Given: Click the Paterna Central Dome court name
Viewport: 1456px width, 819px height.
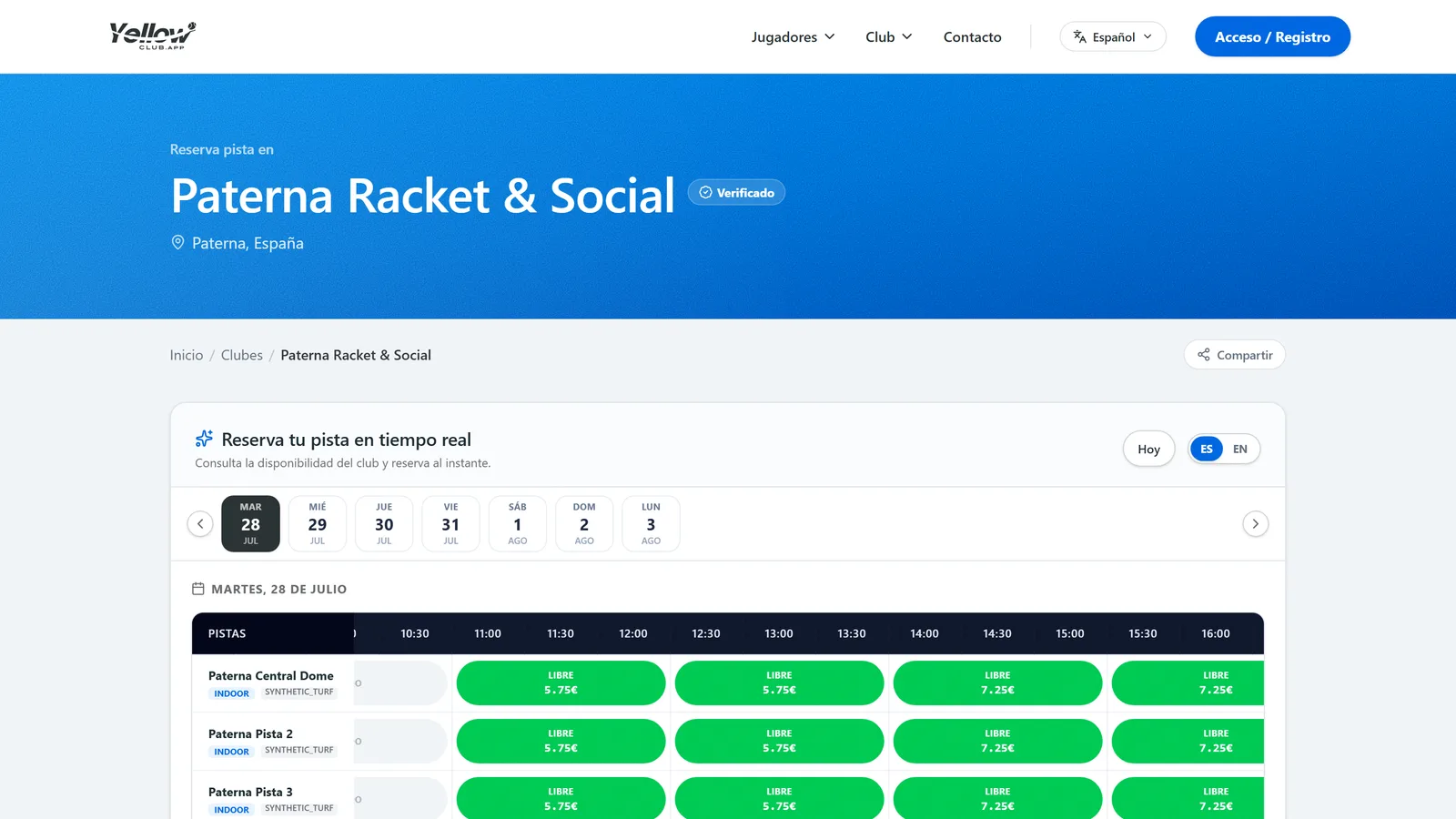Looking at the screenshot, I should pyautogui.click(x=271, y=675).
